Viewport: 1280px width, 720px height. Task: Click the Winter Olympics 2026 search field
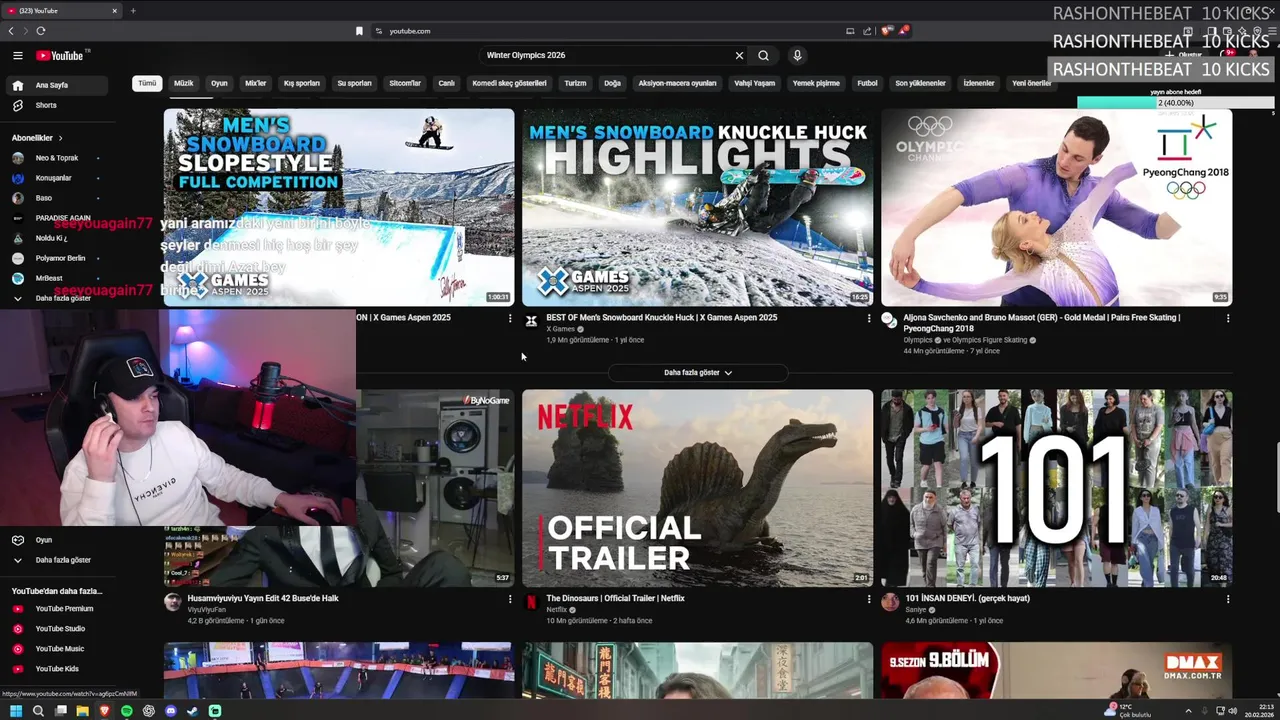click(607, 56)
